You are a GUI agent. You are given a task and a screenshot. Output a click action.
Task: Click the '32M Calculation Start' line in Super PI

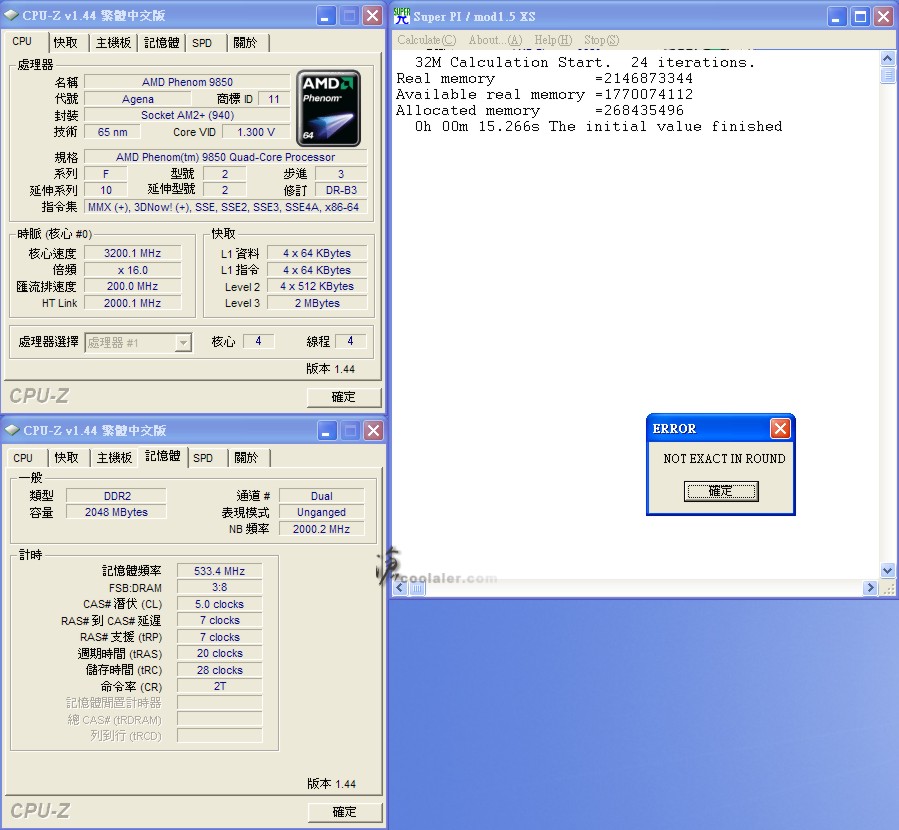[x=585, y=62]
